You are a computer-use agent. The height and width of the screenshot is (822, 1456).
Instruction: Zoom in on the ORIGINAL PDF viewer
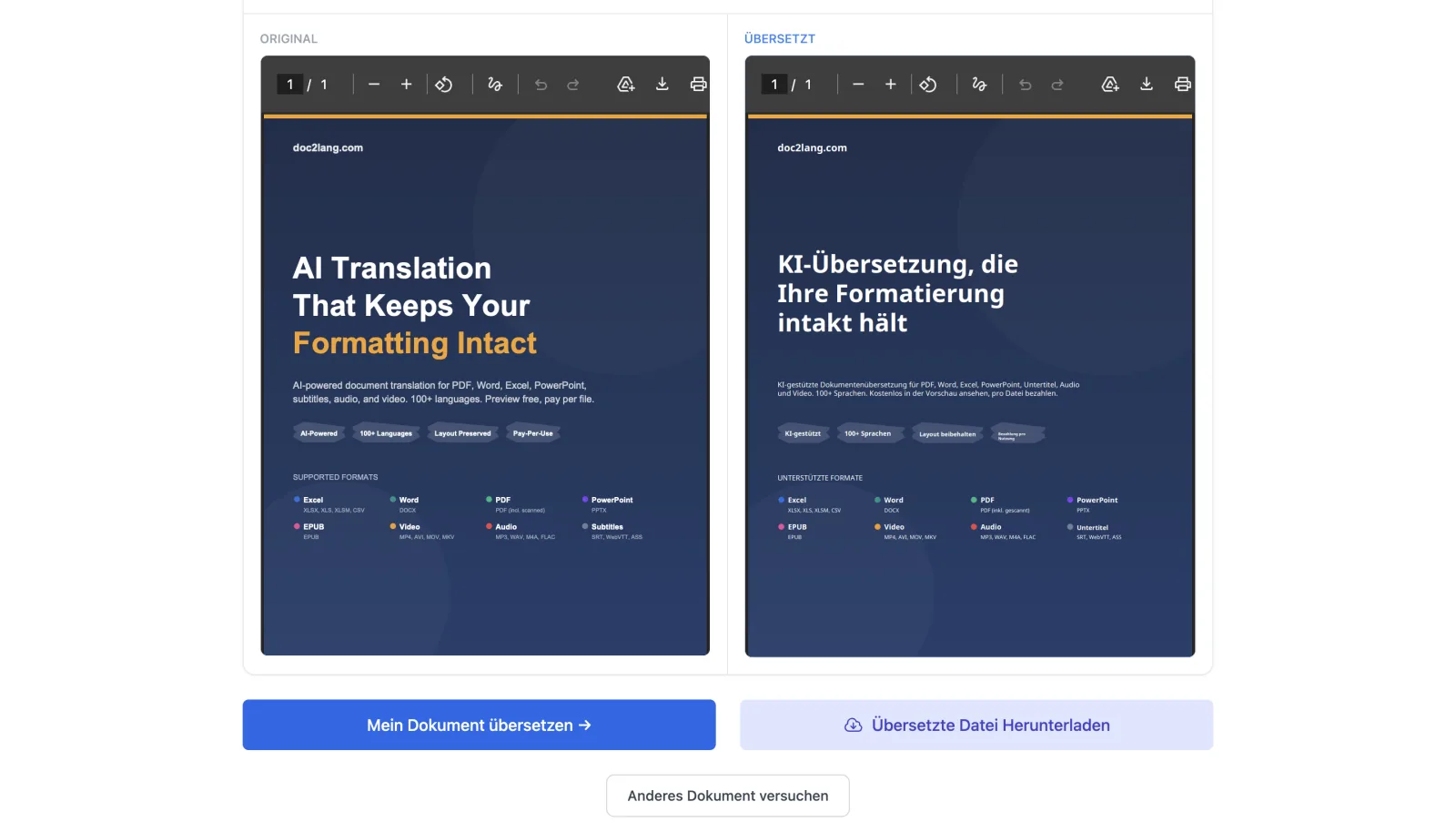click(x=407, y=85)
